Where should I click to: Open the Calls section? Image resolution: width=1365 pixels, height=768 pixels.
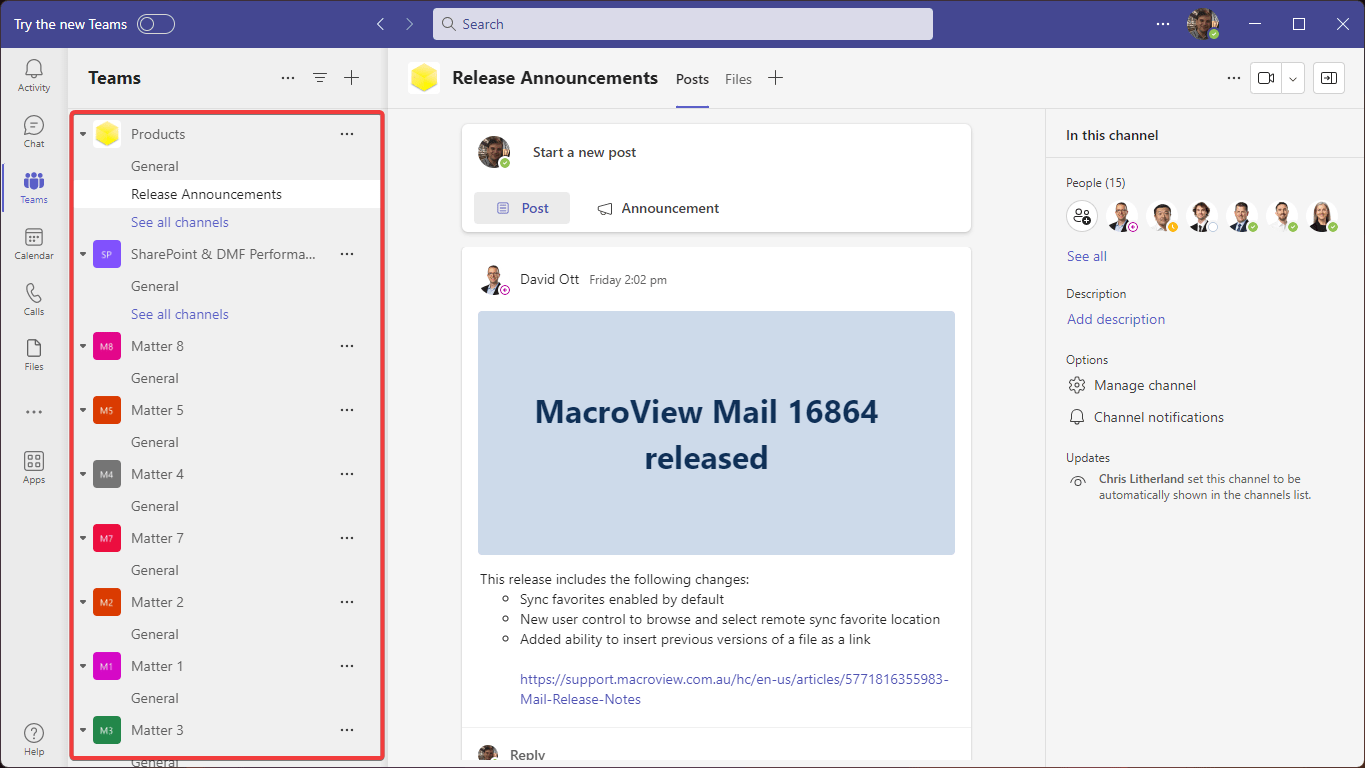click(x=33, y=298)
